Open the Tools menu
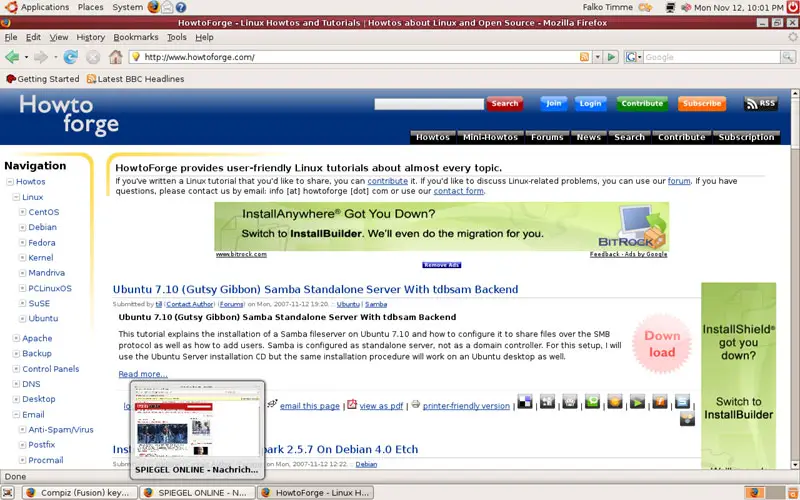800x500 pixels. [177, 37]
